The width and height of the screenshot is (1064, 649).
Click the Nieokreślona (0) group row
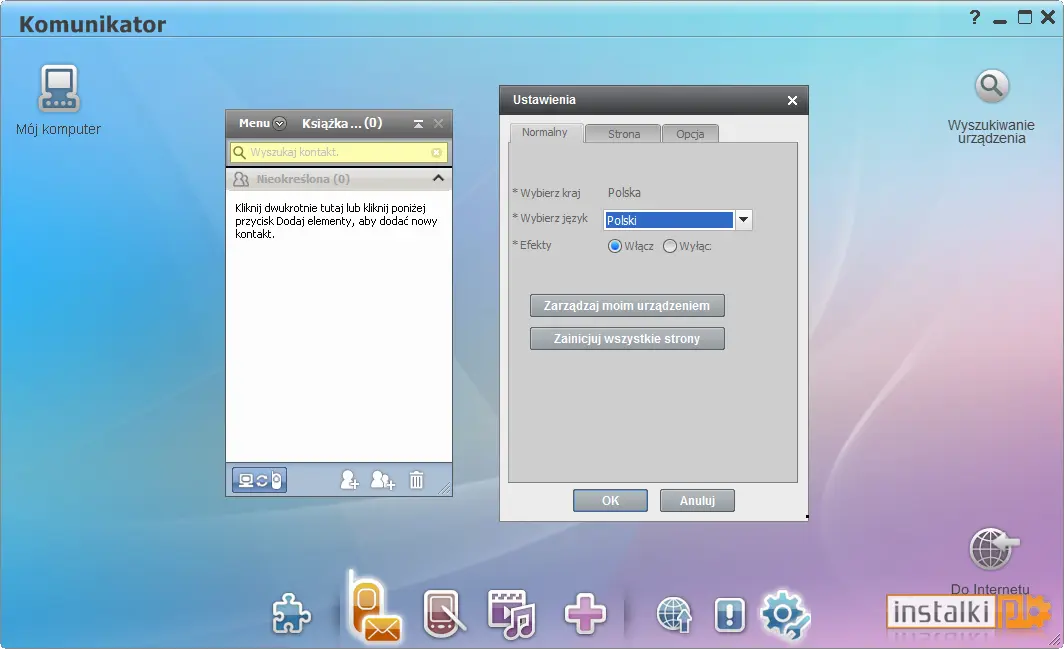click(x=339, y=179)
